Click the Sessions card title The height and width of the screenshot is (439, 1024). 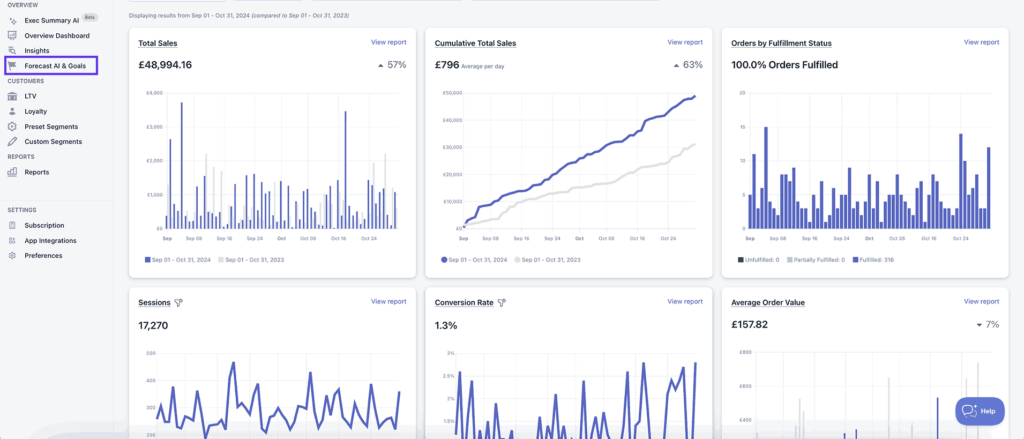[154, 302]
